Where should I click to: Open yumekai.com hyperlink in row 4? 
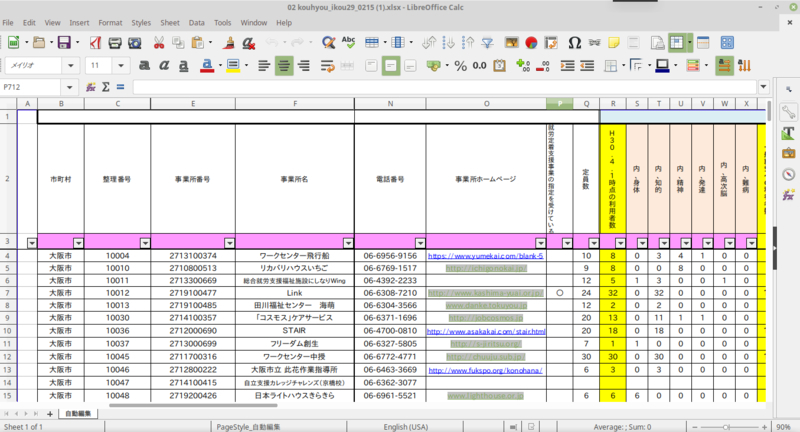485,256
